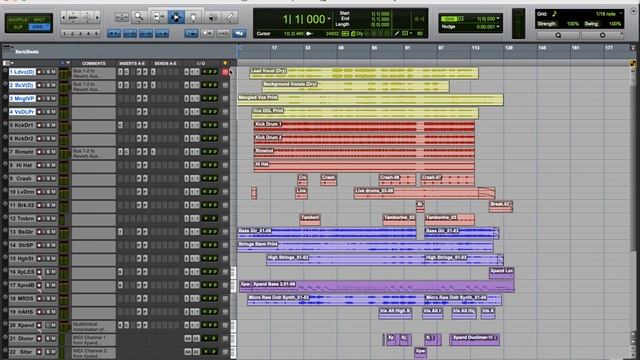Click the I/O column header
The image size is (640, 360).
(201, 64)
